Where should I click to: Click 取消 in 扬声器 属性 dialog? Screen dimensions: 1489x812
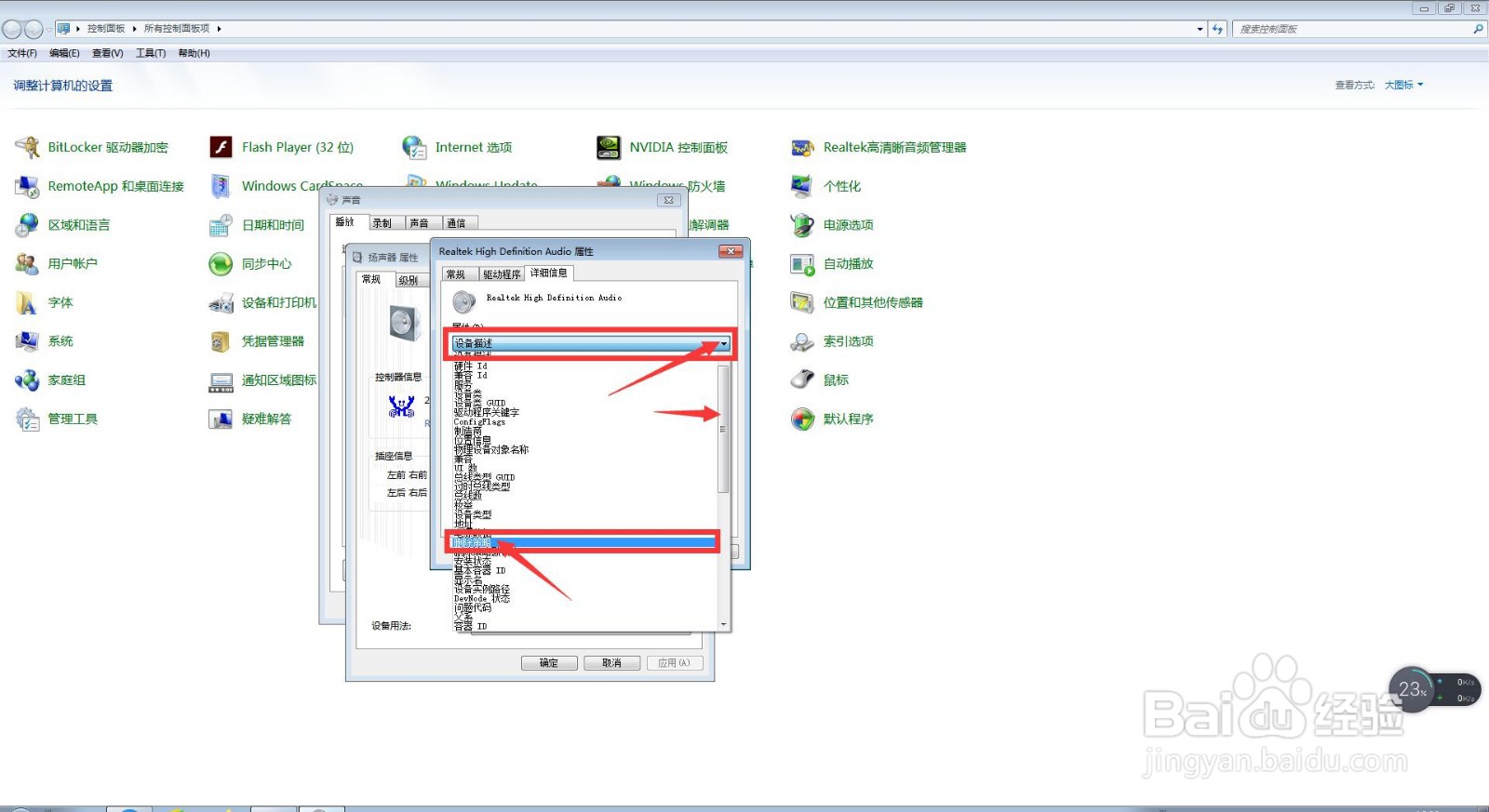coord(611,663)
